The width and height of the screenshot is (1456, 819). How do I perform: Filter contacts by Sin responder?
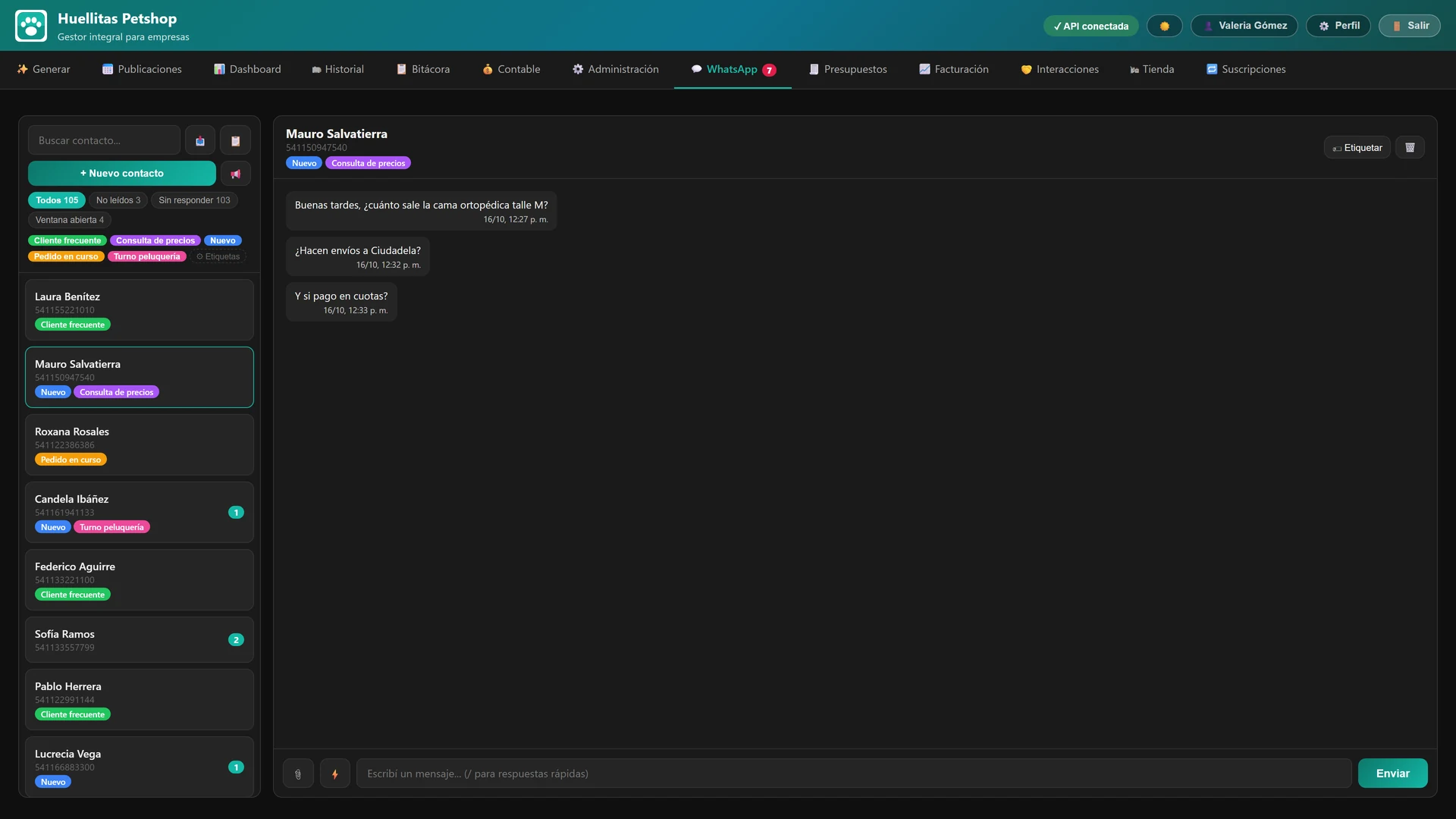pos(194,200)
